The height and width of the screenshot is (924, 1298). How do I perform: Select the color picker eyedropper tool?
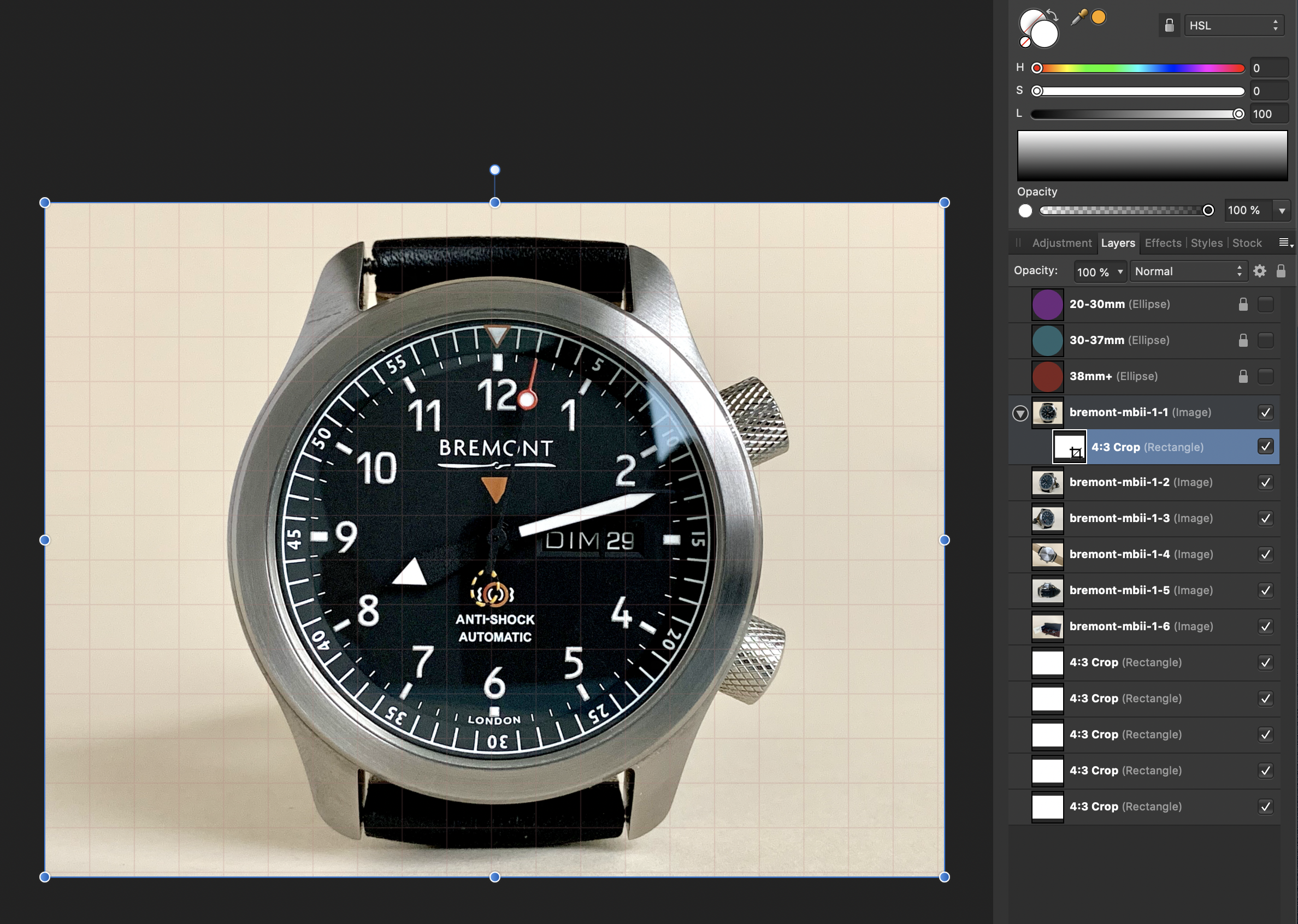pos(1078,17)
